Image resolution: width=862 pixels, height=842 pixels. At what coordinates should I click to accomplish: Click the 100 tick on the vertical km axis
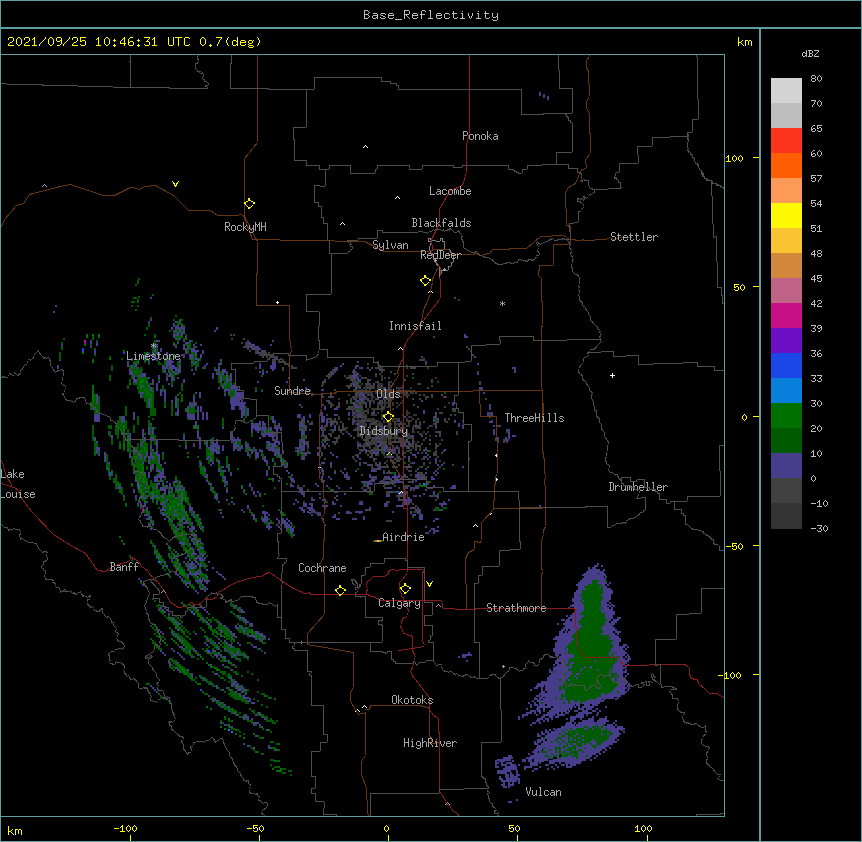click(x=734, y=158)
